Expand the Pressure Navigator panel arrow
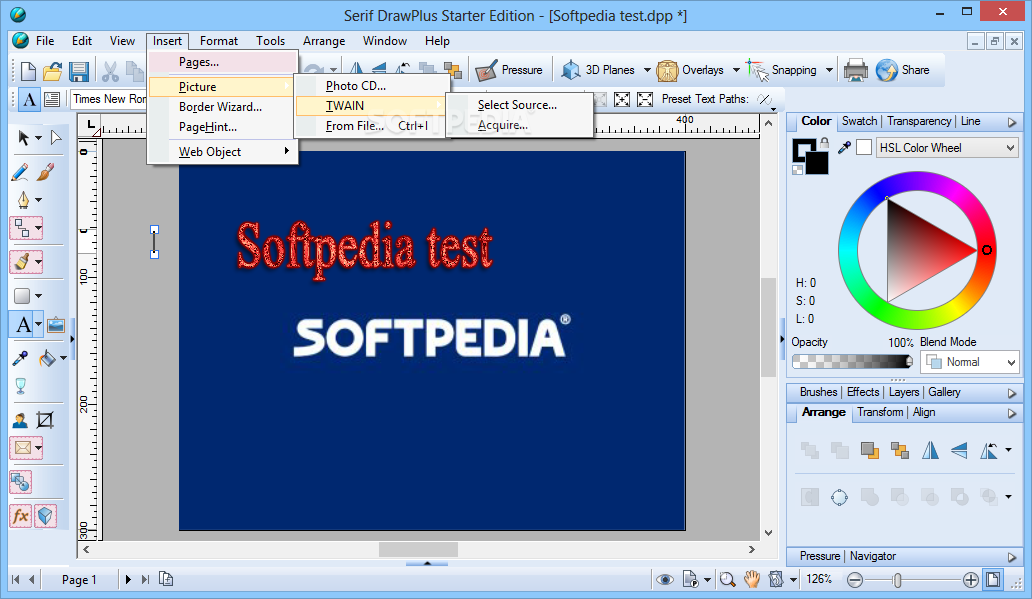1032x599 pixels. [1012, 557]
